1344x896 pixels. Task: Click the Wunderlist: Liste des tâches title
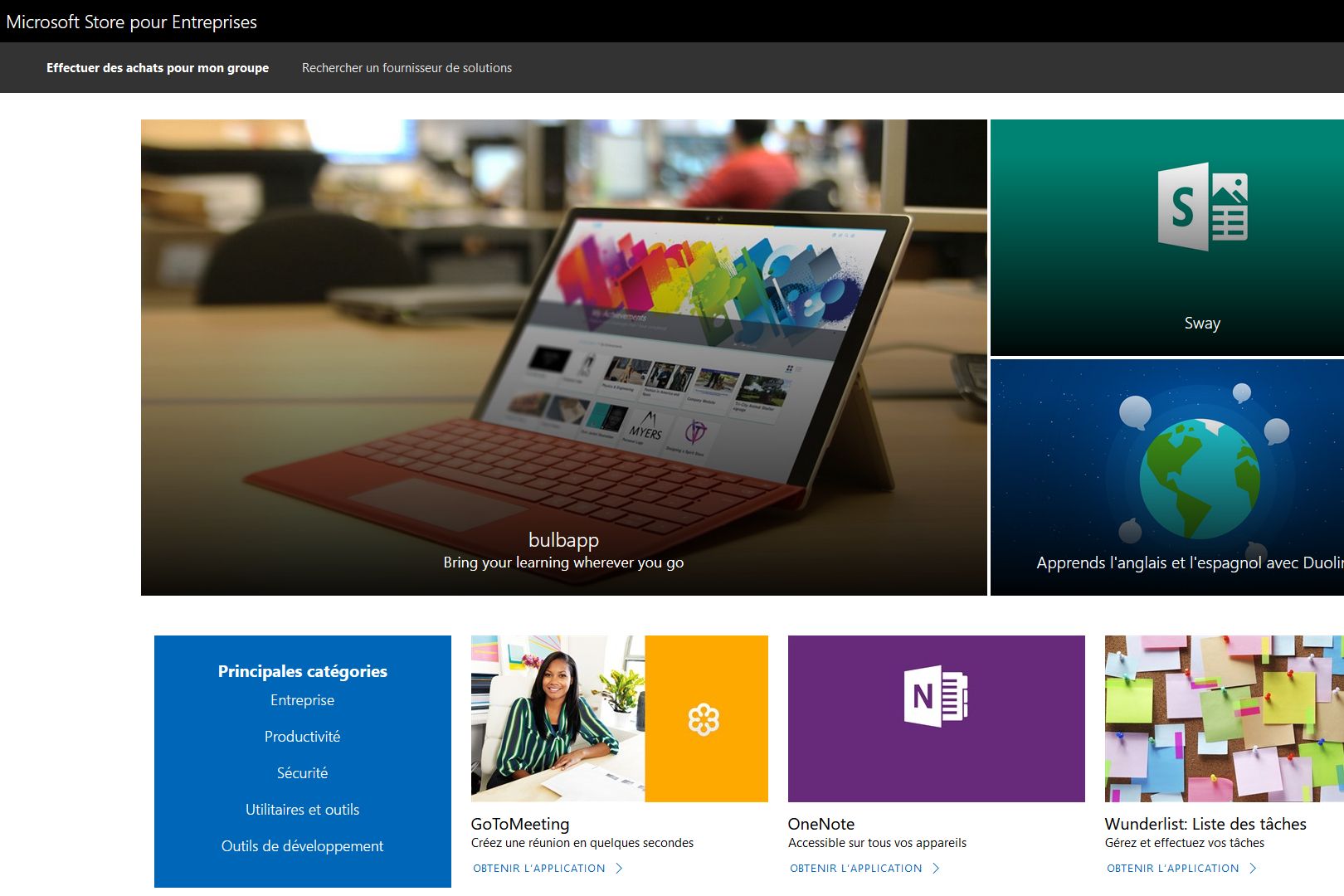click(x=1205, y=824)
